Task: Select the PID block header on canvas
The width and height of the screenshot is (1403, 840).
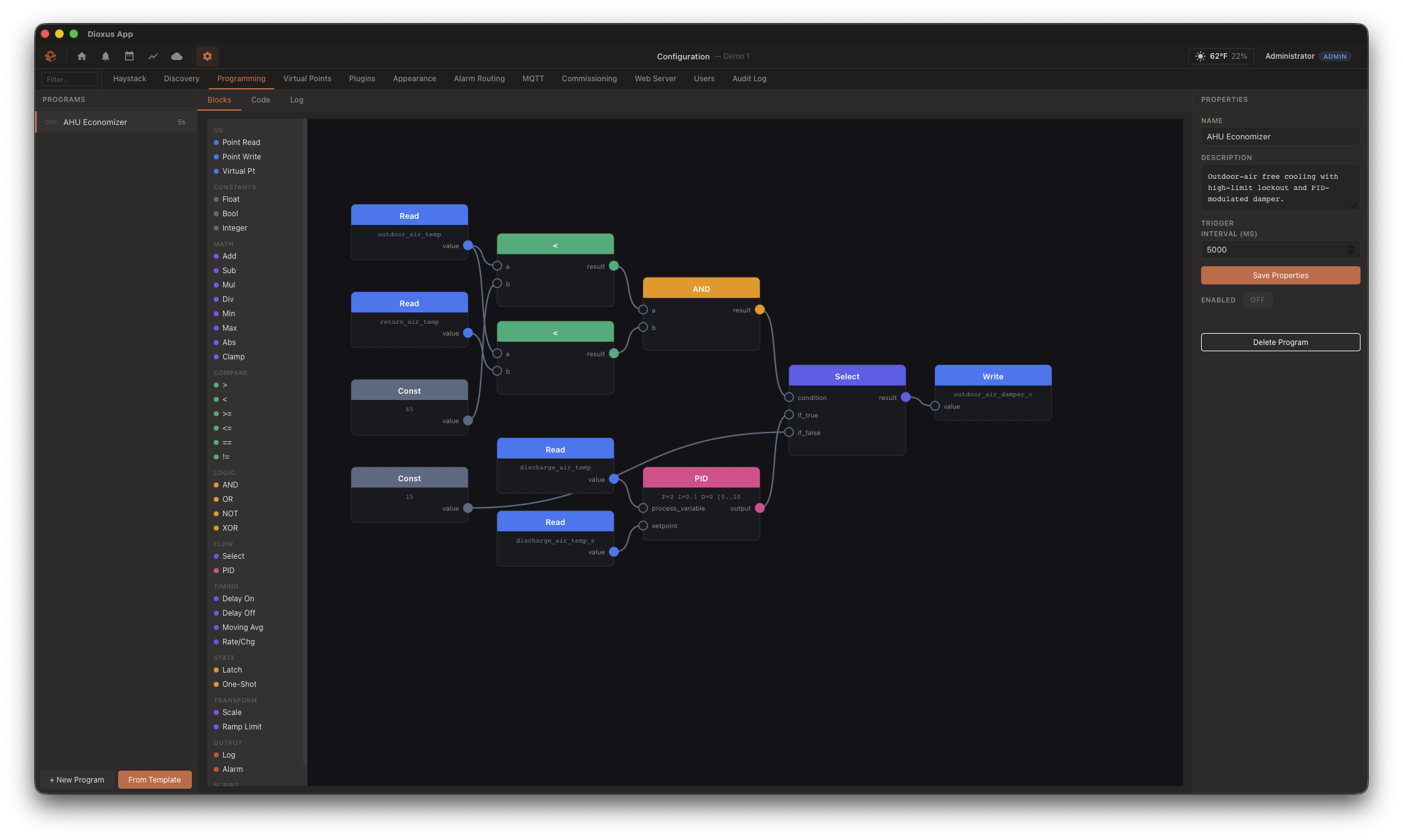Action: tap(701, 478)
